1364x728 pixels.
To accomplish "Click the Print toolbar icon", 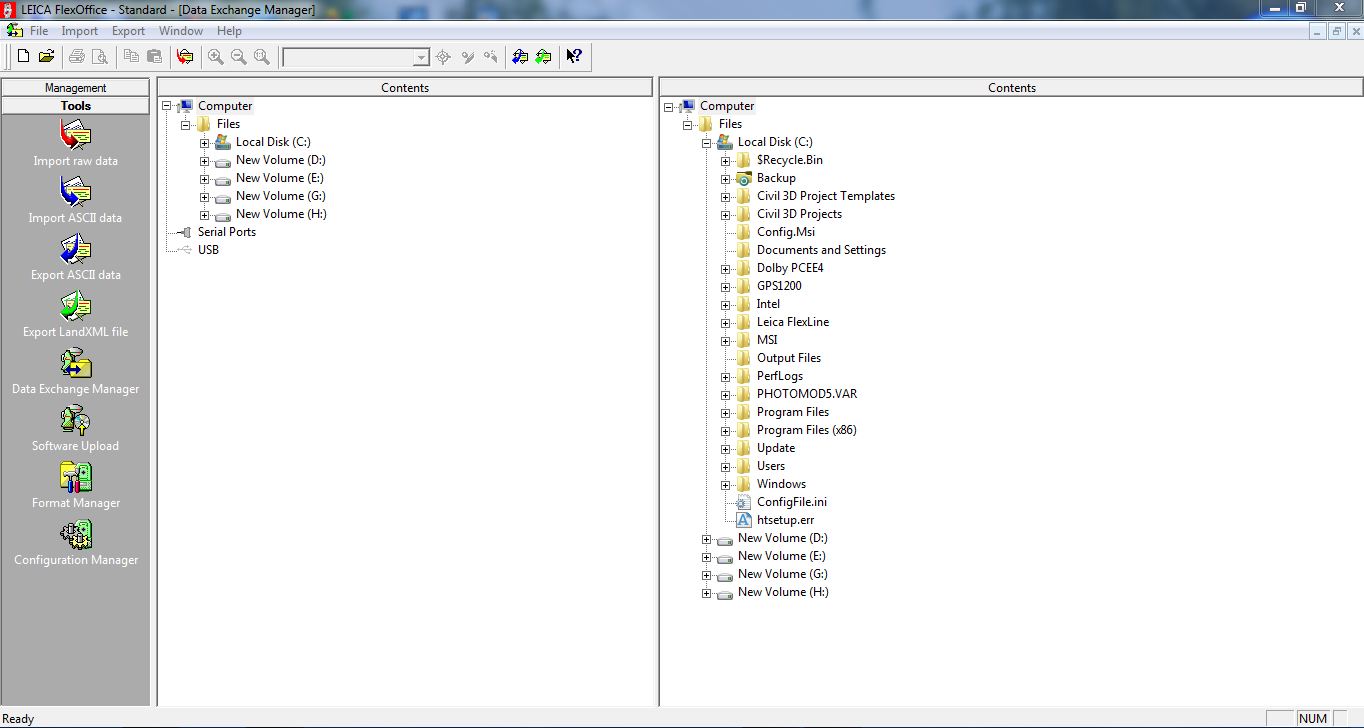I will point(77,57).
